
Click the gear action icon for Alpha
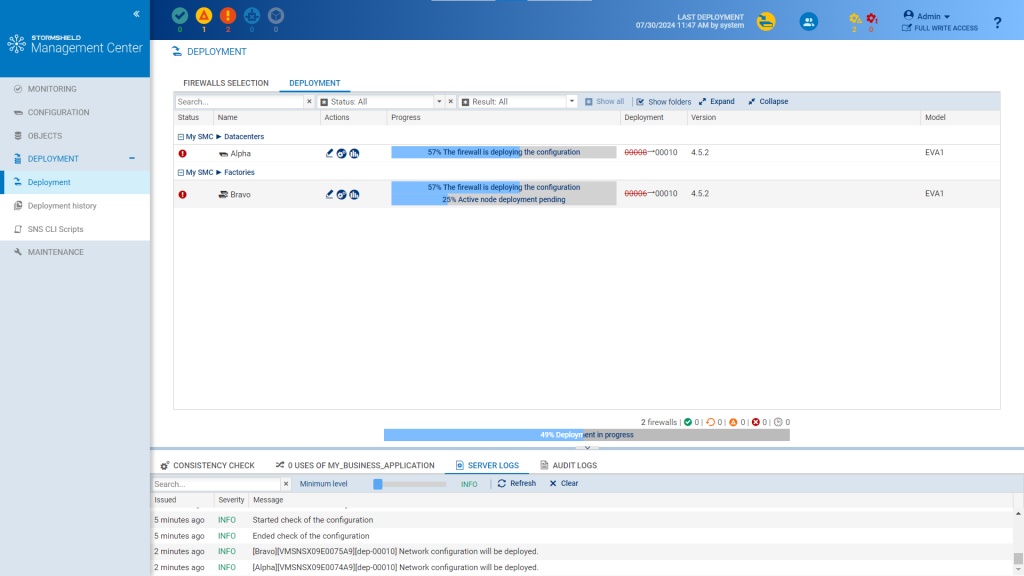(x=342, y=153)
